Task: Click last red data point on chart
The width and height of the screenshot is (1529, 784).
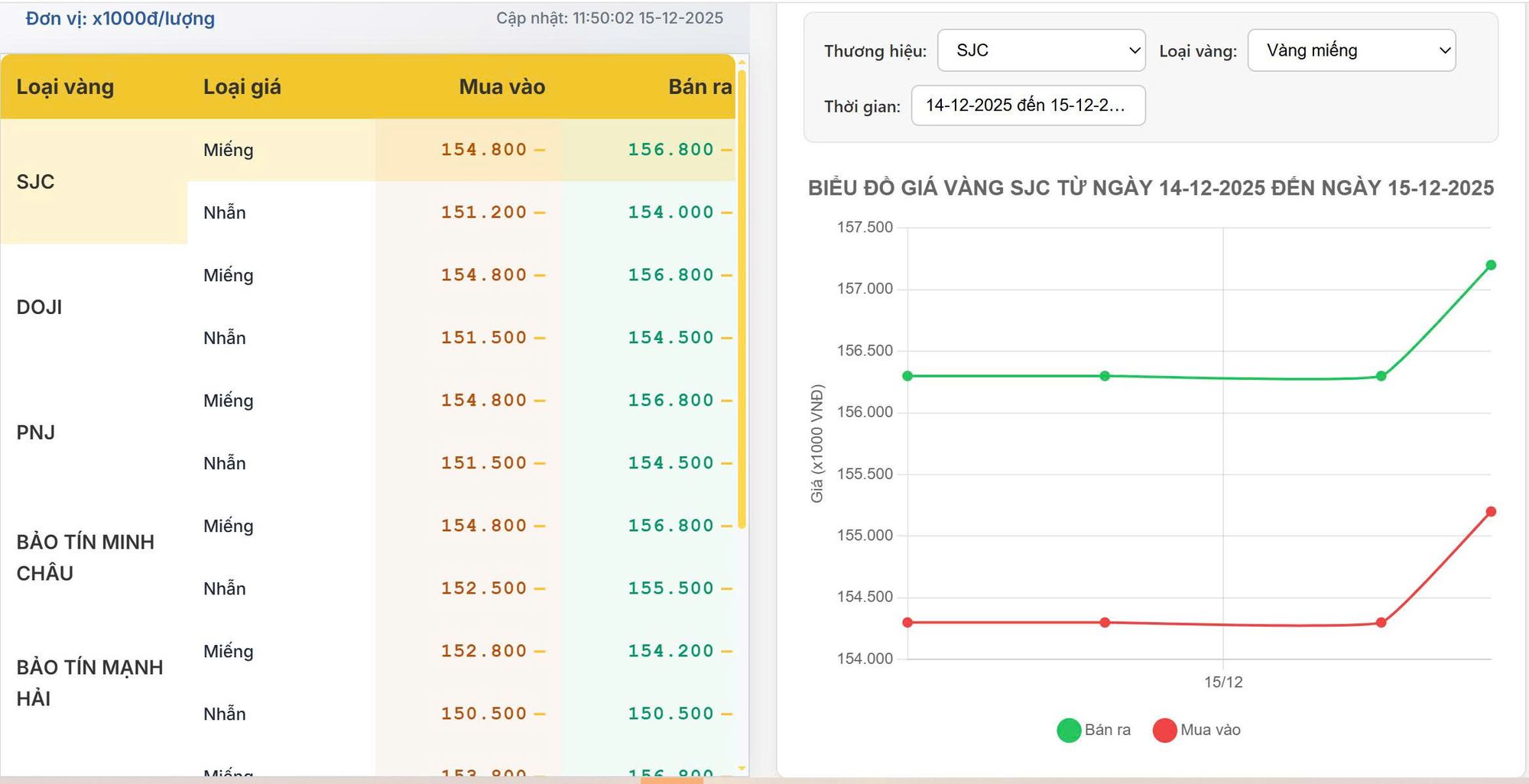Action: [1491, 512]
